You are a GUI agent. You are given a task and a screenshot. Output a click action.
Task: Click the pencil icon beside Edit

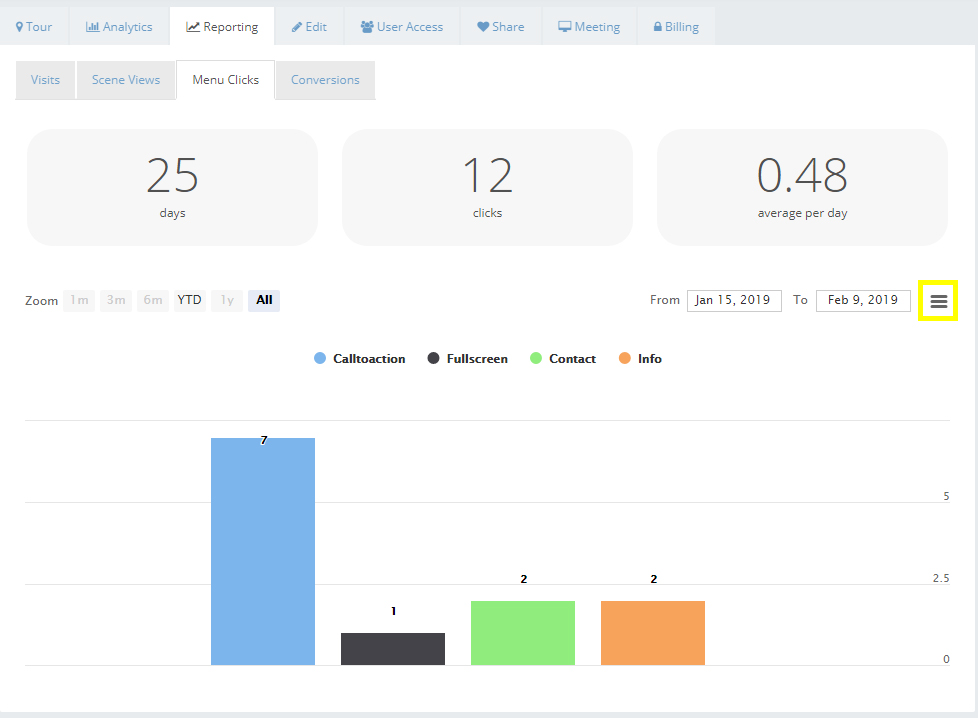tap(297, 27)
